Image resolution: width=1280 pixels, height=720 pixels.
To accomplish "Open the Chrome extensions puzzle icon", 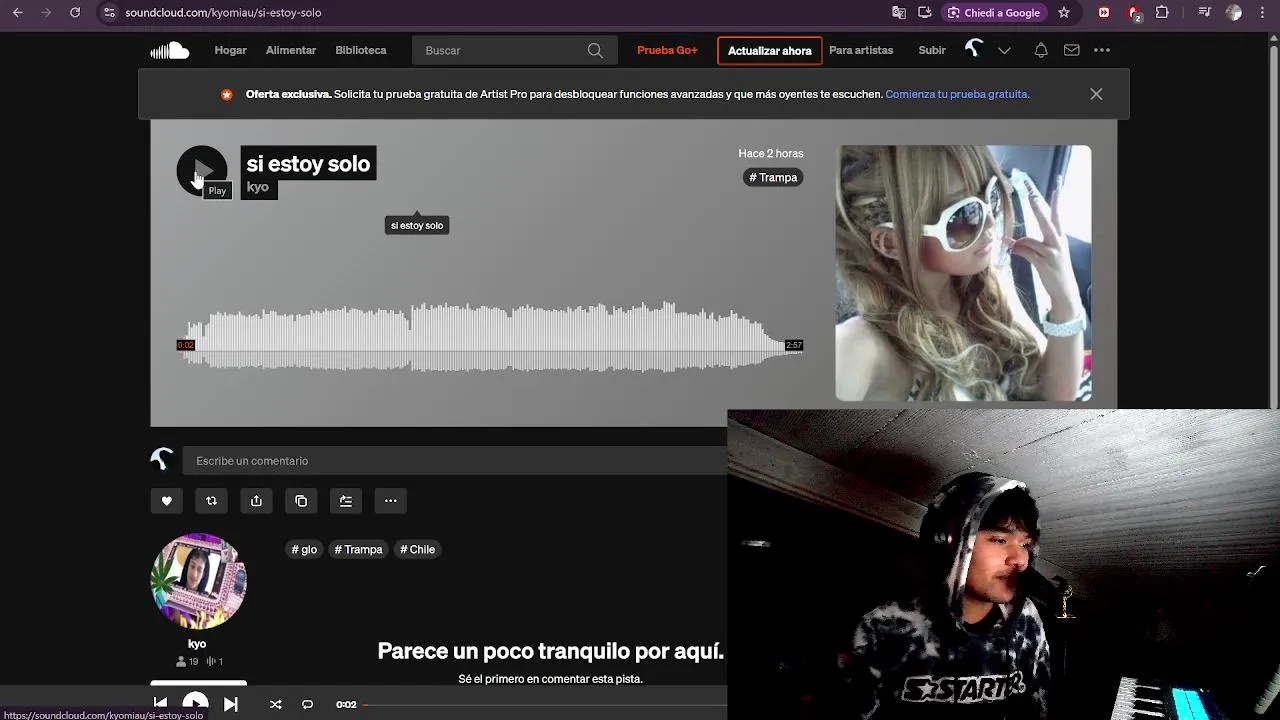I will pos(1162,13).
